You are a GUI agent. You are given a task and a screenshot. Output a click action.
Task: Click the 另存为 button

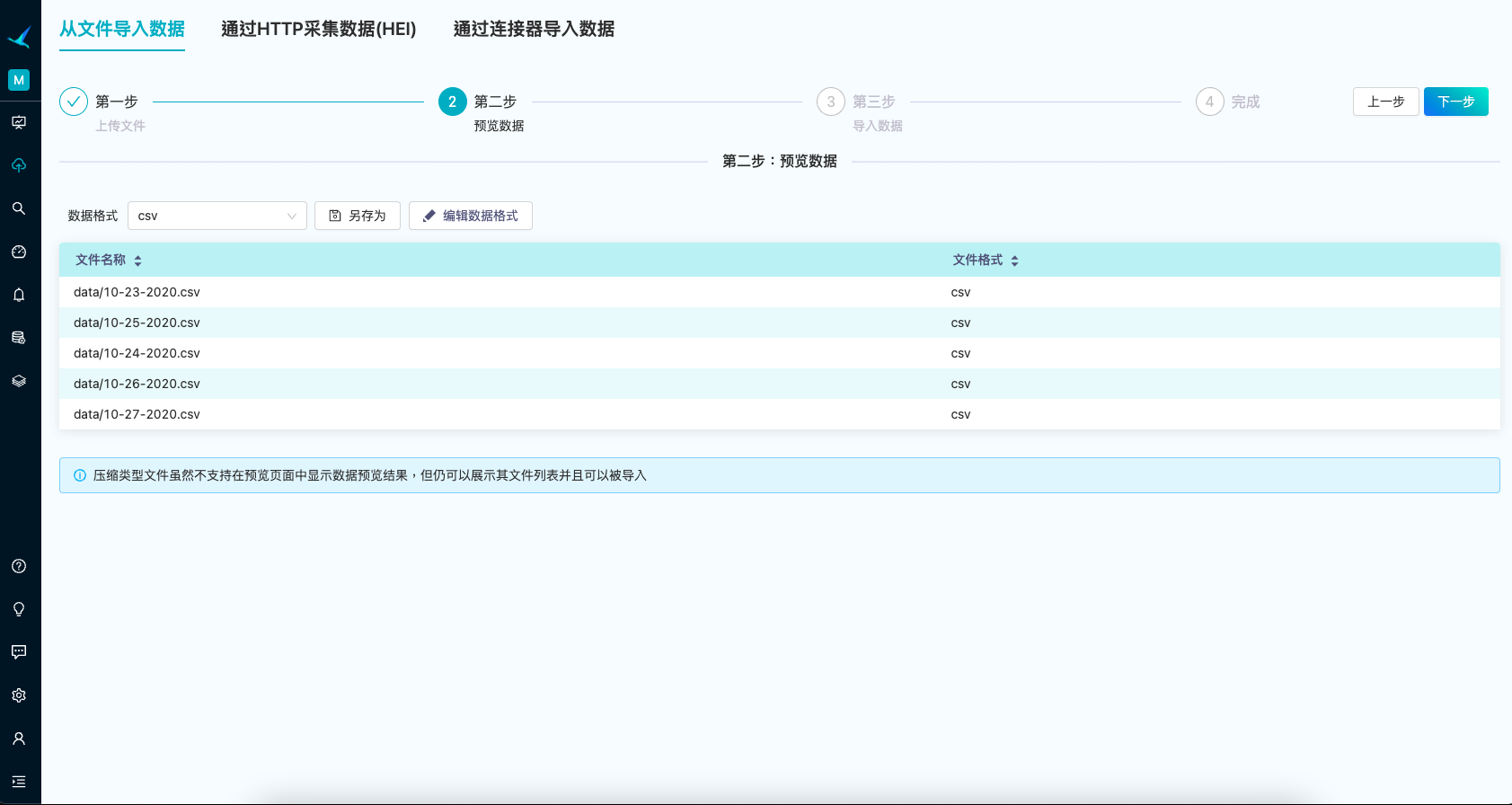click(358, 216)
